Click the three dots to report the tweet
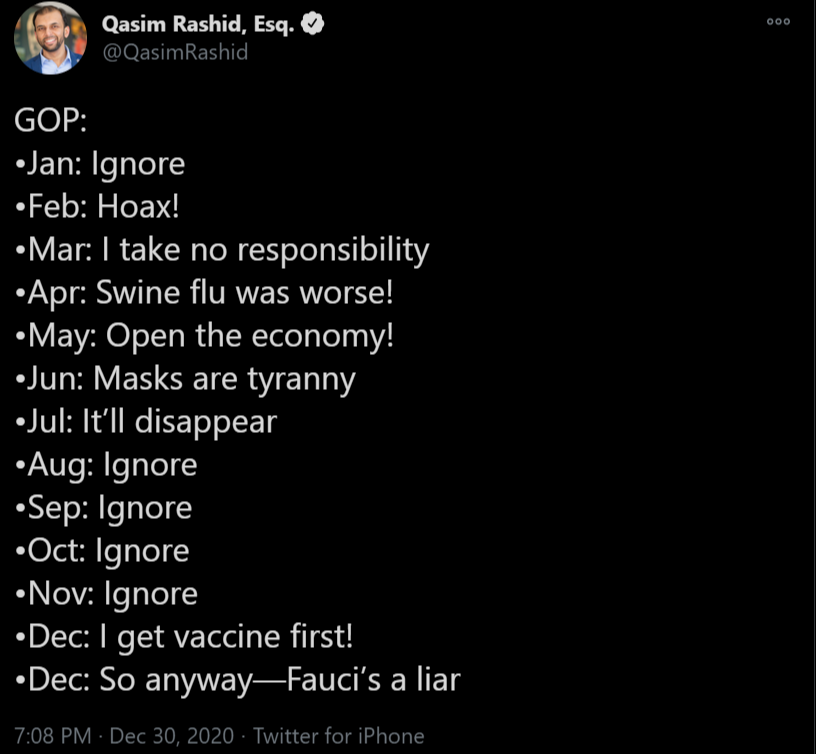This screenshot has height=754, width=816. pyautogui.click(x=778, y=21)
